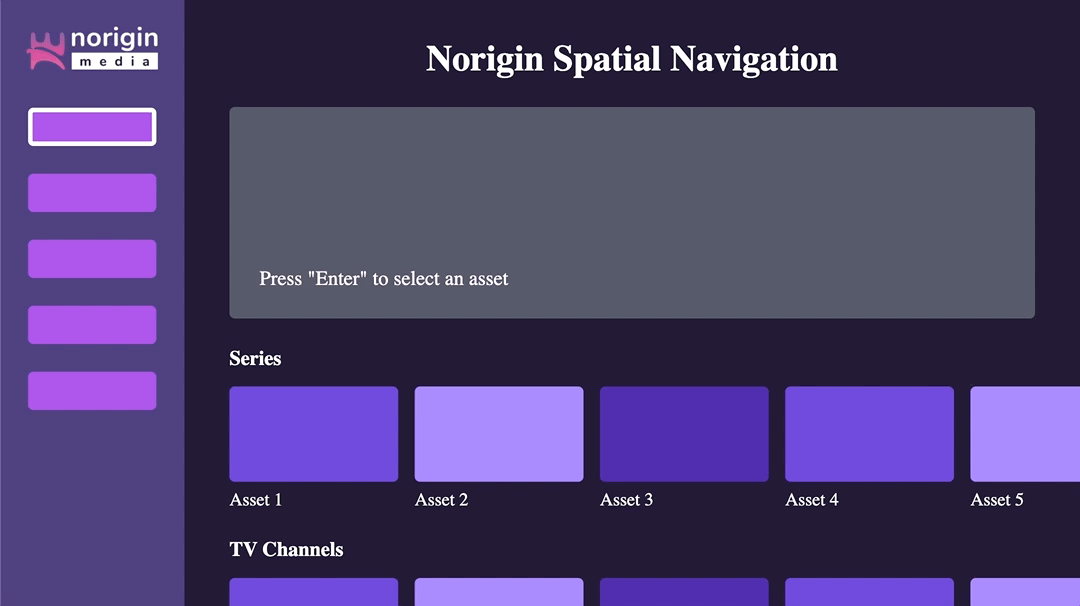
Task: Select the highlighted sidebar item with white border
Action: [x=92, y=127]
